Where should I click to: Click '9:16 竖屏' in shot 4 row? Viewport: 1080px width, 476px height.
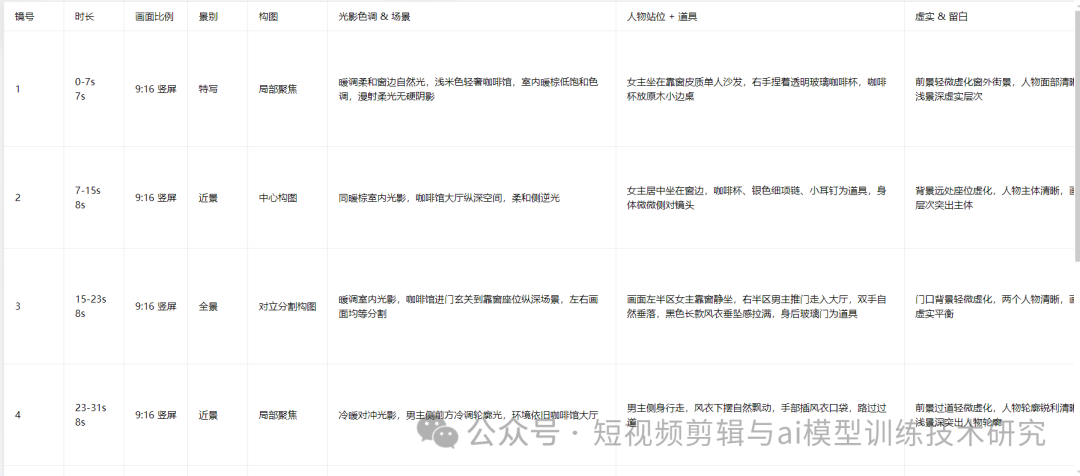(x=156, y=415)
